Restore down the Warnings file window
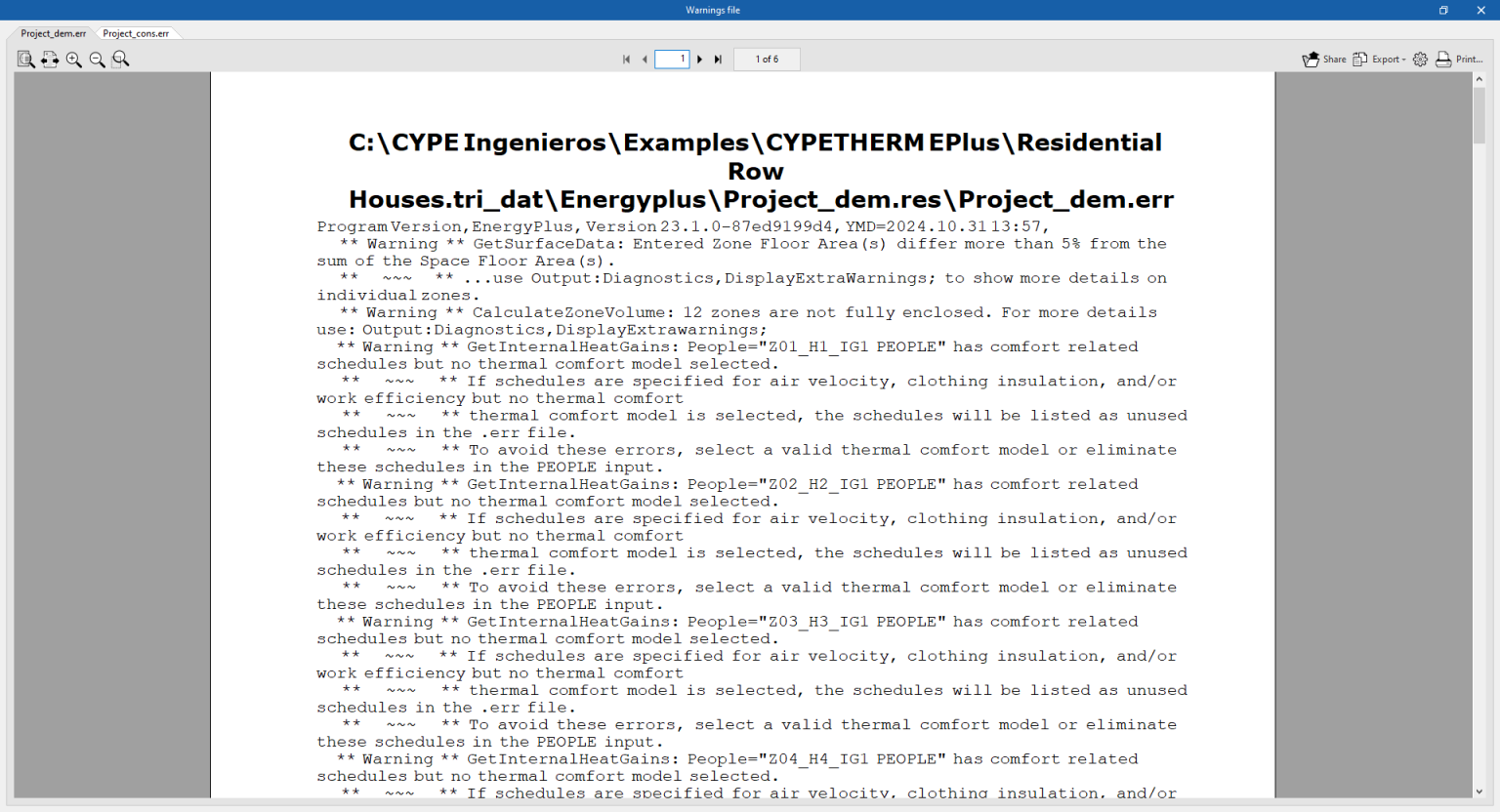 coord(1443,10)
